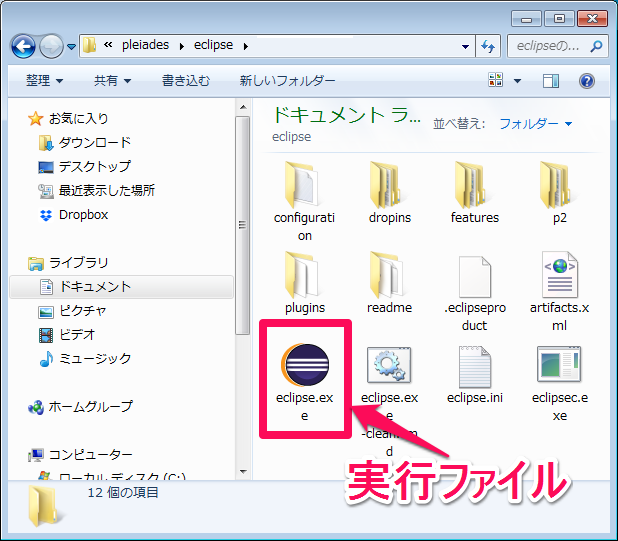Viewport: 618px width, 541px height.
Task: Expand the address bar history dropdown
Action: 465,46
